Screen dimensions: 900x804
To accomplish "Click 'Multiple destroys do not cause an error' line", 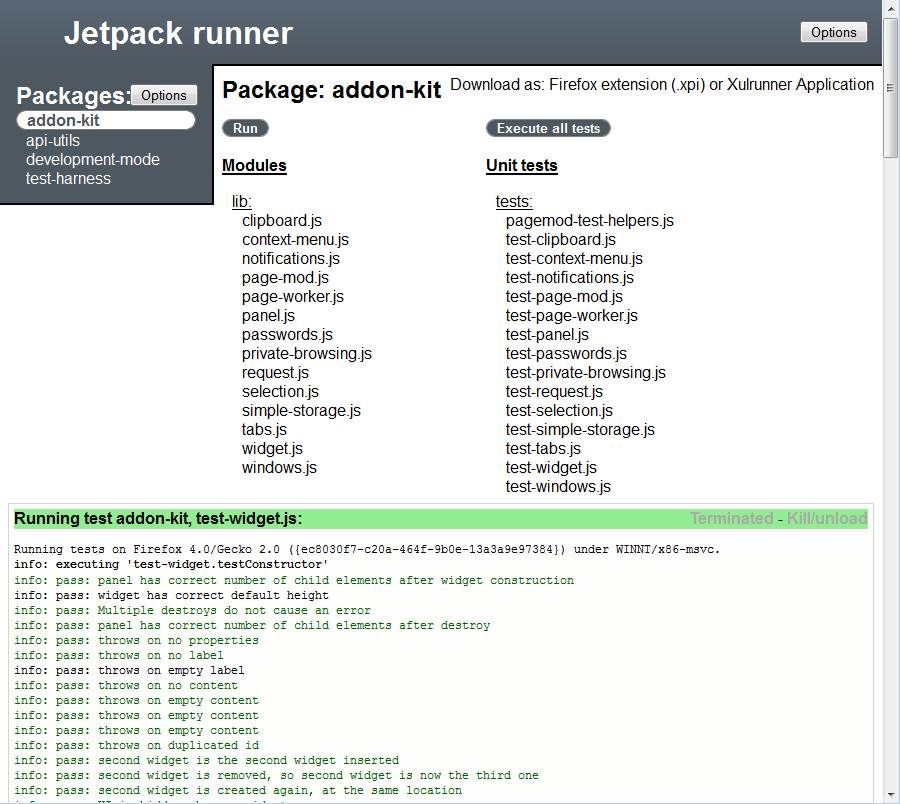I will pos(192,610).
